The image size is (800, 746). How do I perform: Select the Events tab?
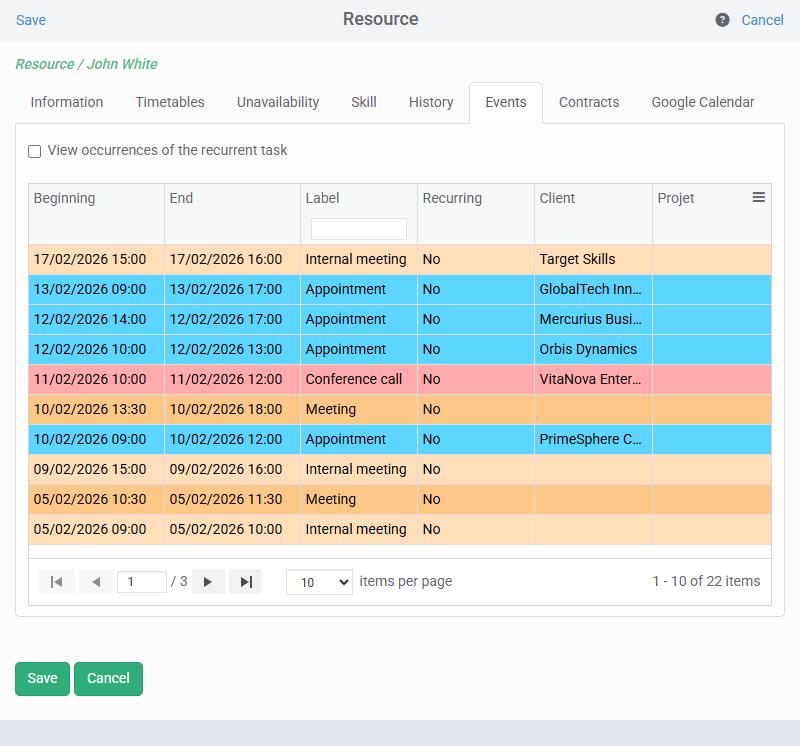506,102
